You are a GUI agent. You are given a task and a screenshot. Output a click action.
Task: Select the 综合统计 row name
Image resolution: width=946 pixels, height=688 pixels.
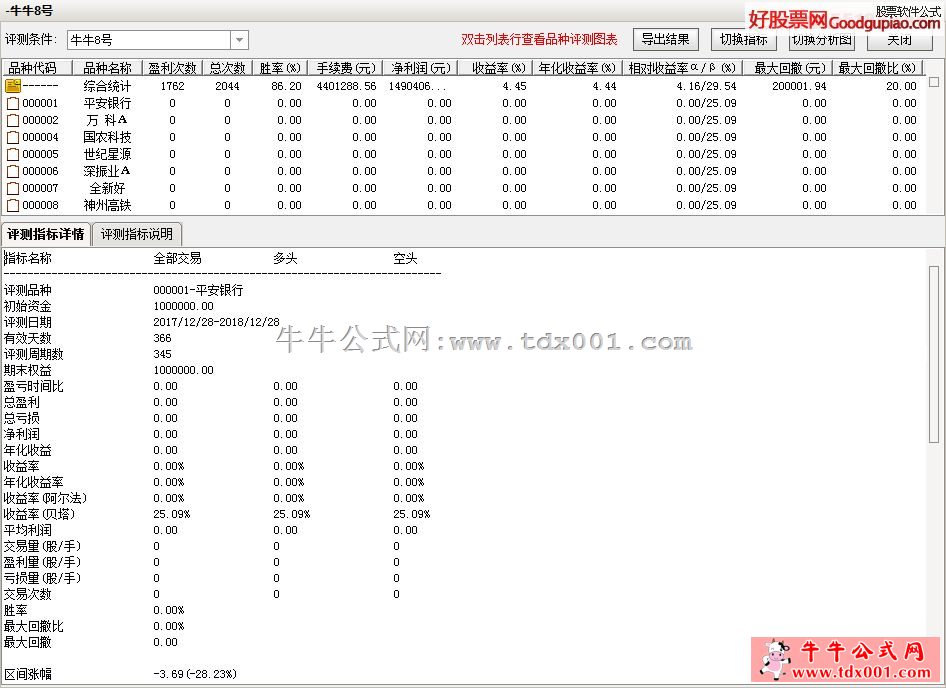pyautogui.click(x=107, y=86)
